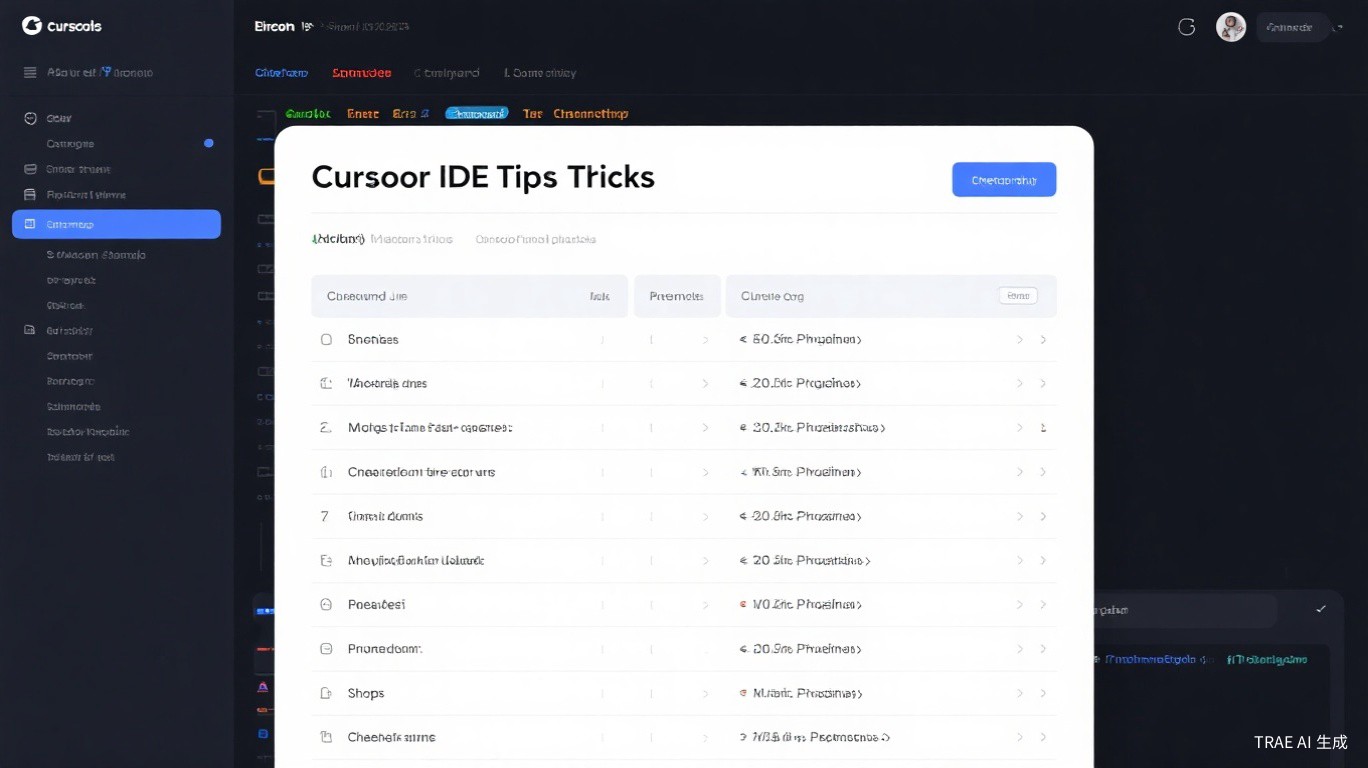Click the circular G icon beside the avatar
The width and height of the screenshot is (1368, 768).
click(x=1187, y=27)
